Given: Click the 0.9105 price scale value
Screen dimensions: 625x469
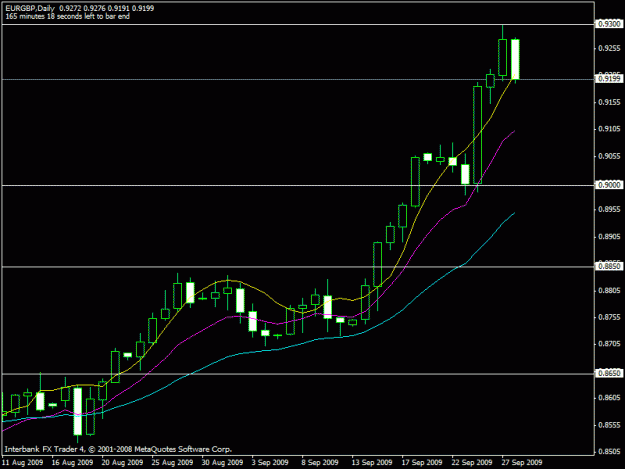Looking at the screenshot, I should tap(609, 129).
